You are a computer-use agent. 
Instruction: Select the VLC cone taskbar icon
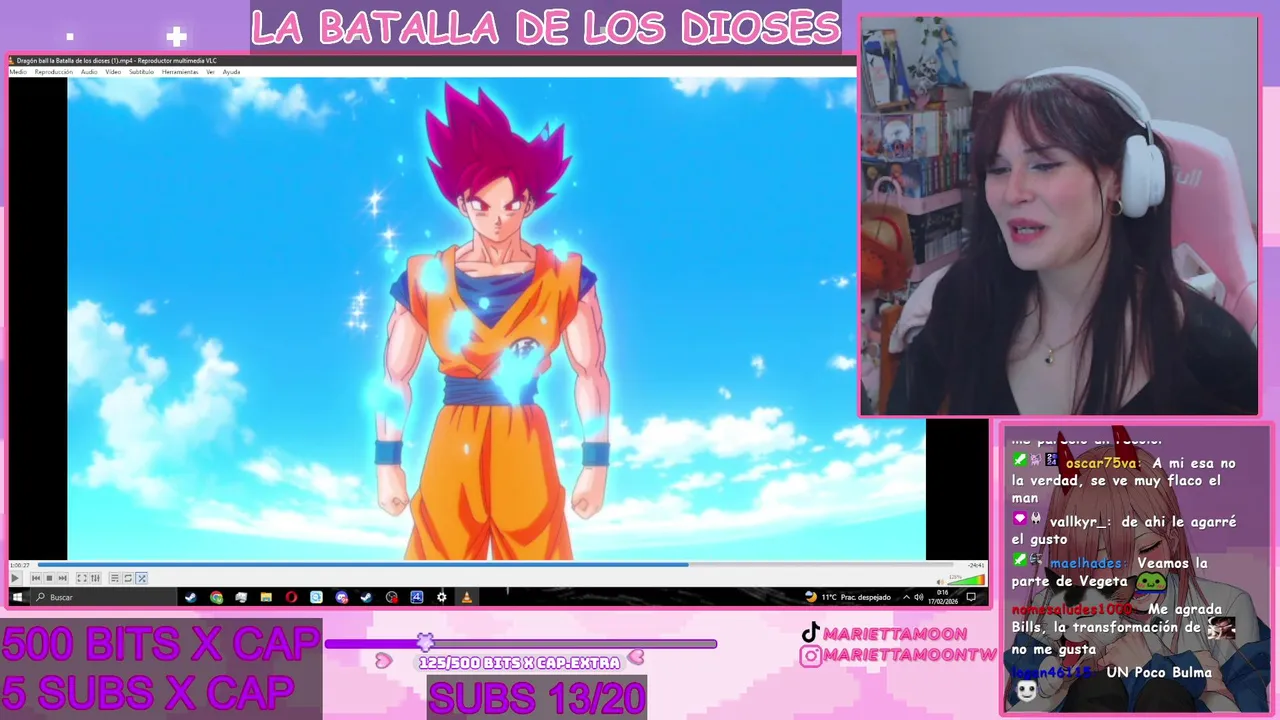pos(466,597)
